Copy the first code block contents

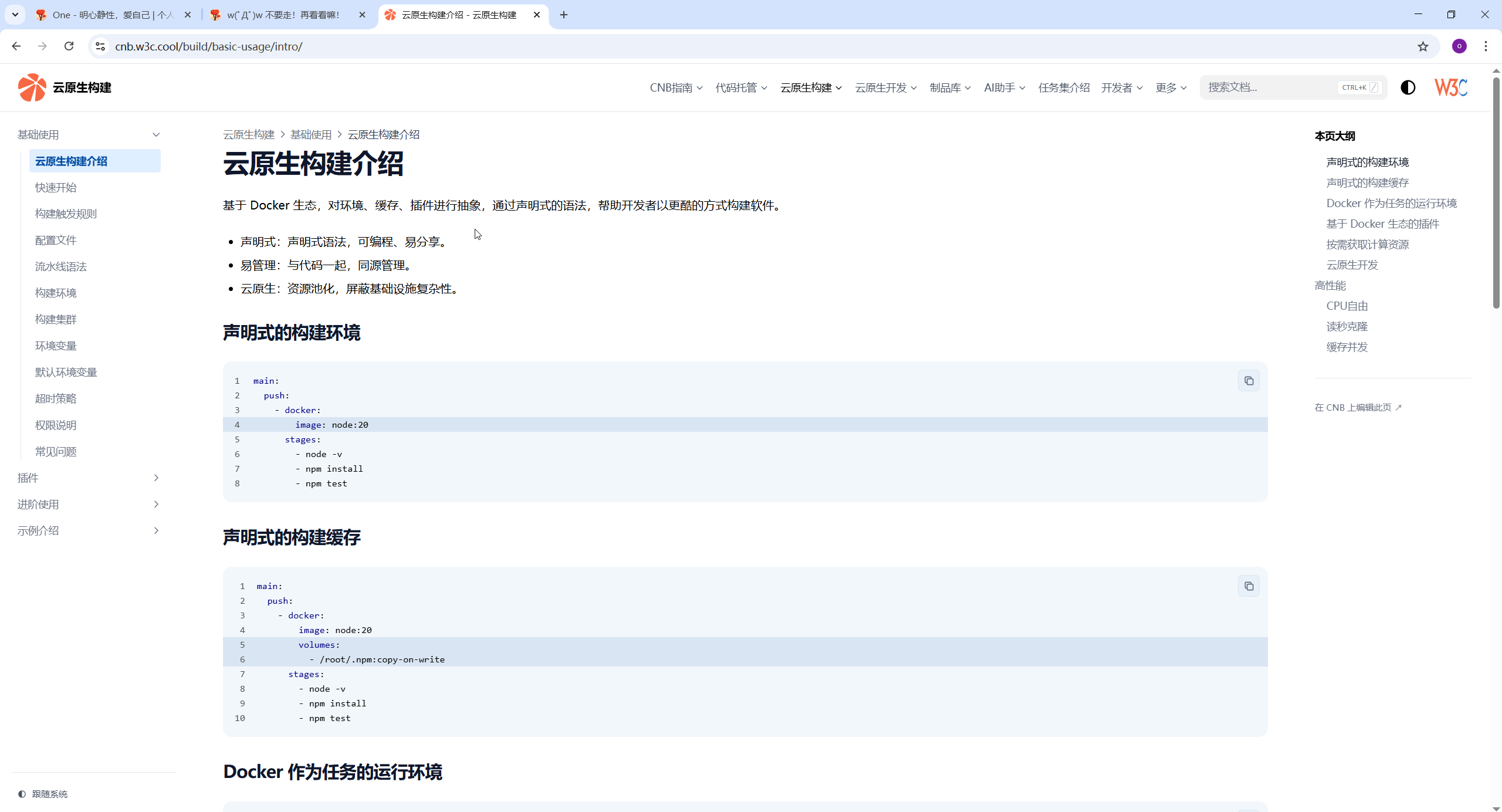click(x=1249, y=381)
